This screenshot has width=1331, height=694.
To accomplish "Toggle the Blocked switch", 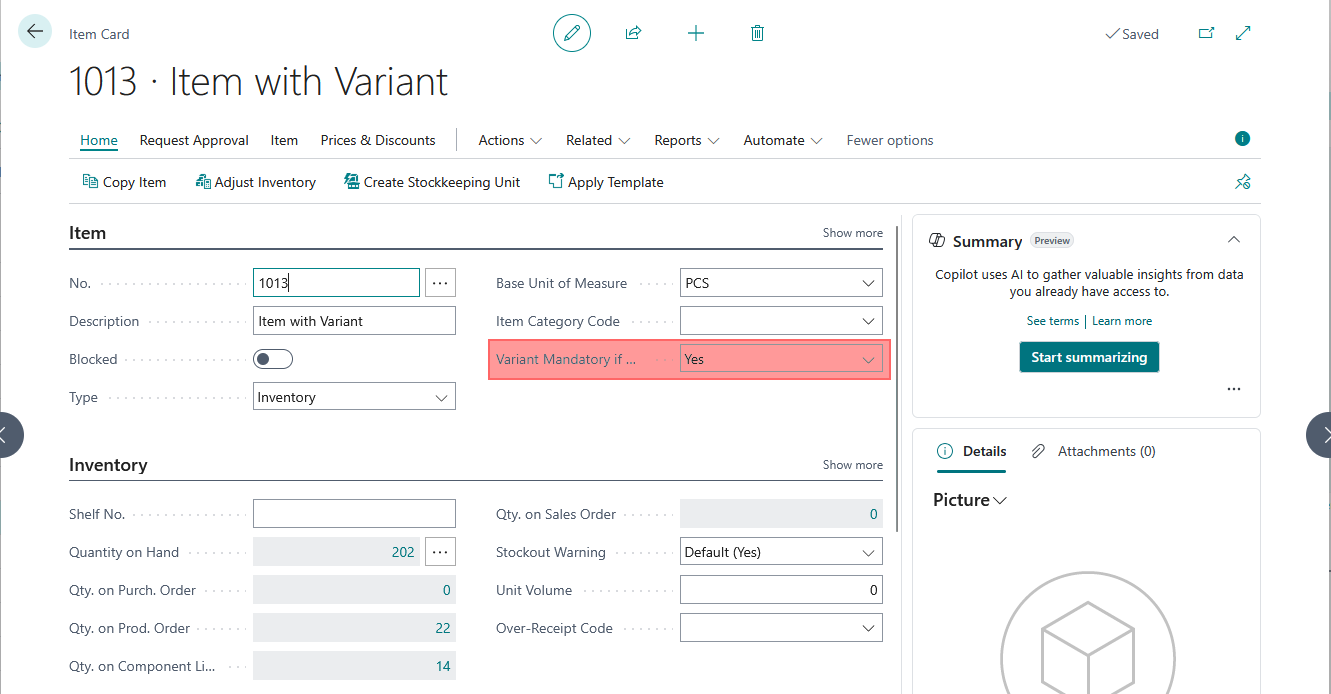I will [273, 359].
